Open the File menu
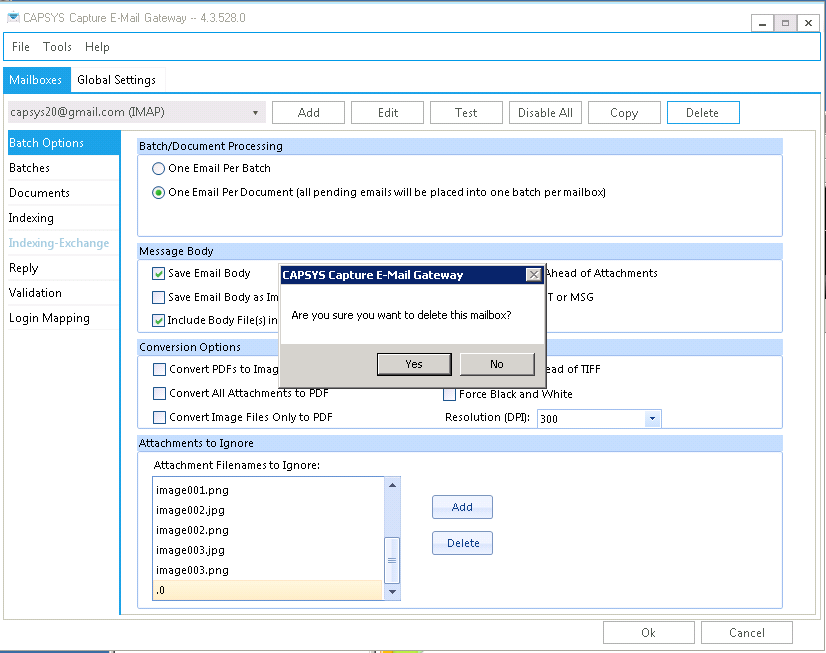826x653 pixels. coord(21,47)
